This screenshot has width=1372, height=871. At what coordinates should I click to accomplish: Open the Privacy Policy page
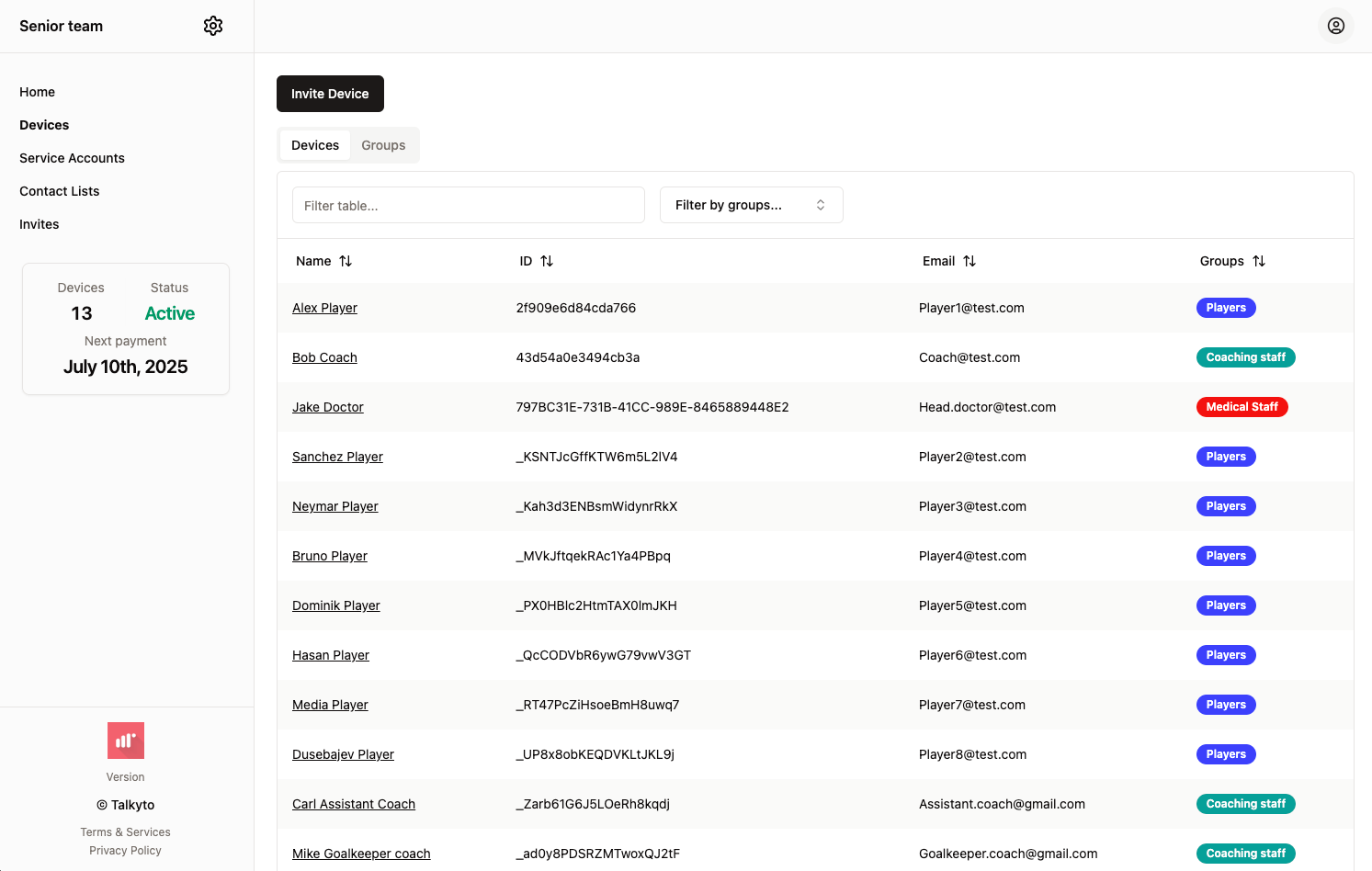125,850
